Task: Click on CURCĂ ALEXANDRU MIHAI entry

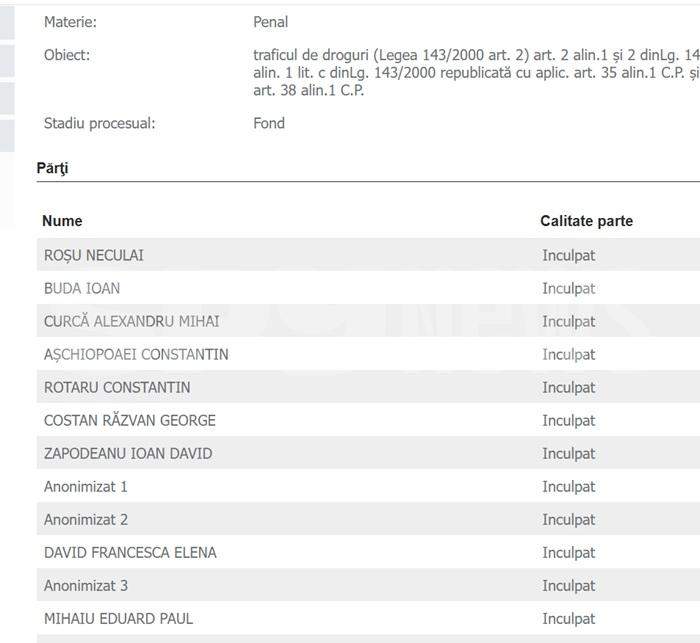Action: pos(131,321)
